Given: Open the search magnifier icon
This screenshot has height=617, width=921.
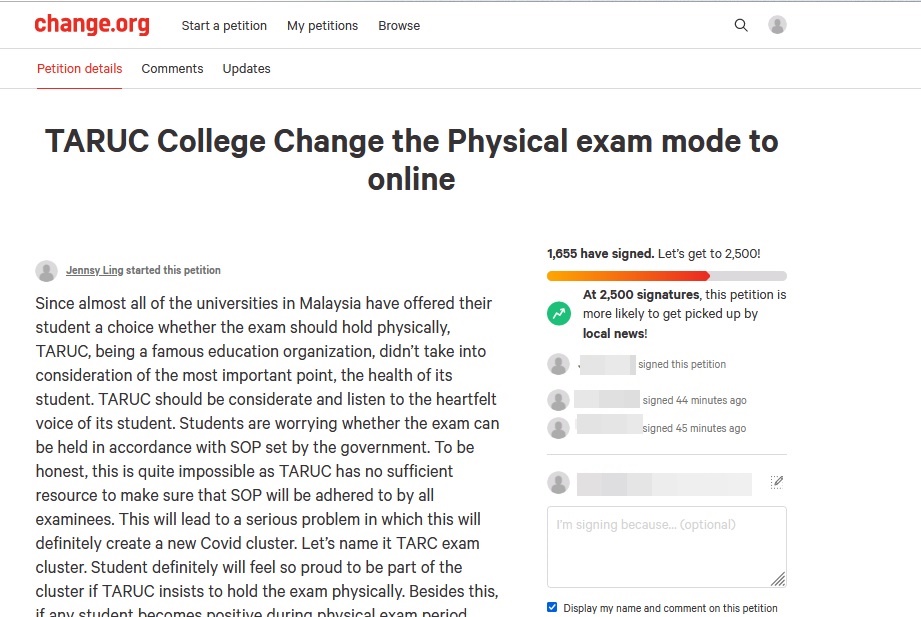Looking at the screenshot, I should (741, 24).
